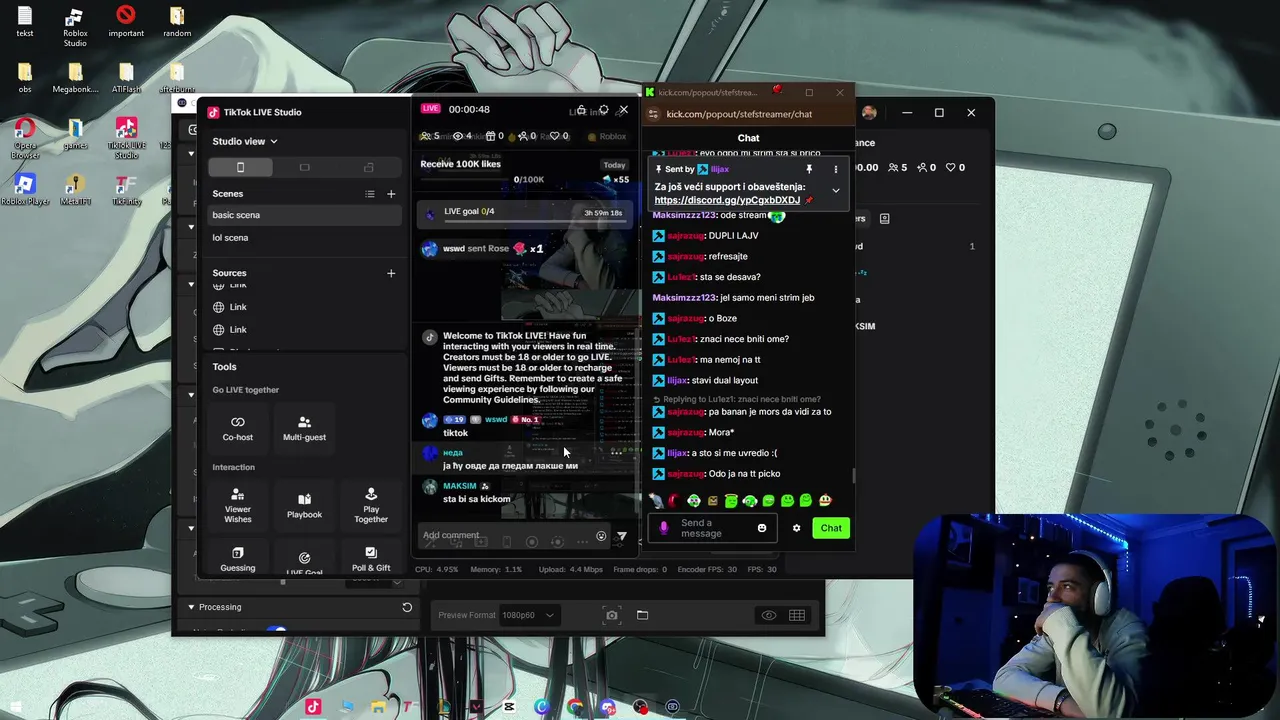
Task: Click CapCut icon on the taskbar
Action: [509, 707]
